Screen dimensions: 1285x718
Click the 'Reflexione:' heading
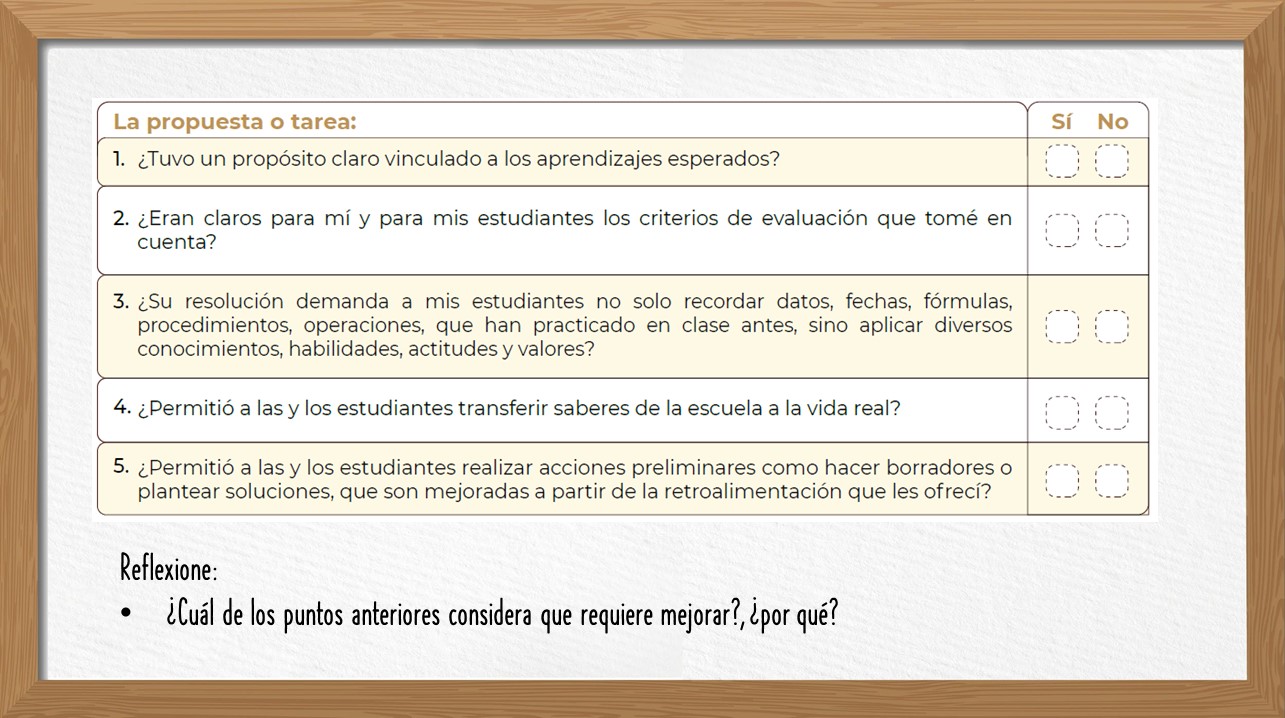tap(168, 569)
